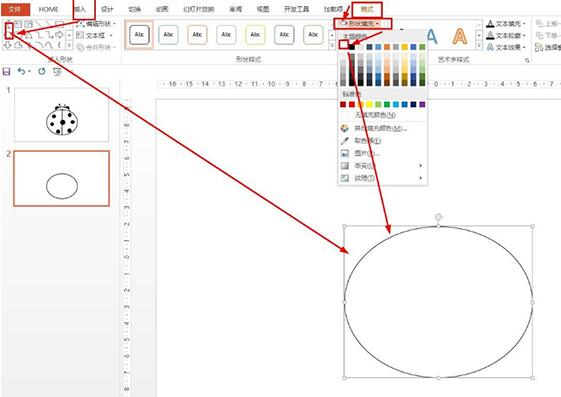Image resolution: width=561 pixels, height=397 pixels.
Task: Open 文本轮廓 text outline dropdown
Action: click(x=506, y=35)
